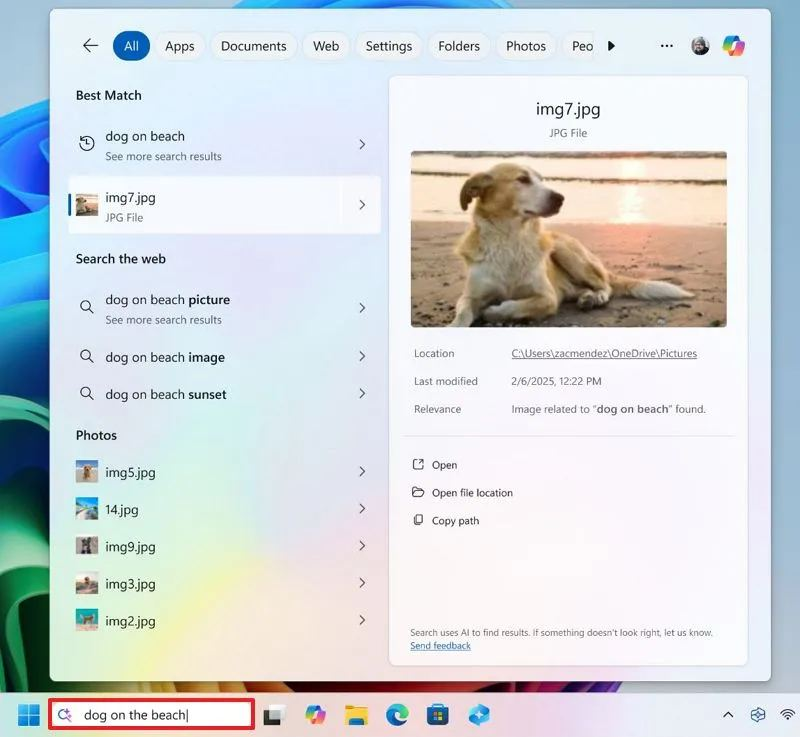This screenshot has height=737, width=800.
Task: Open the Copilot icon in the taskbar
Action: pyautogui.click(x=314, y=714)
